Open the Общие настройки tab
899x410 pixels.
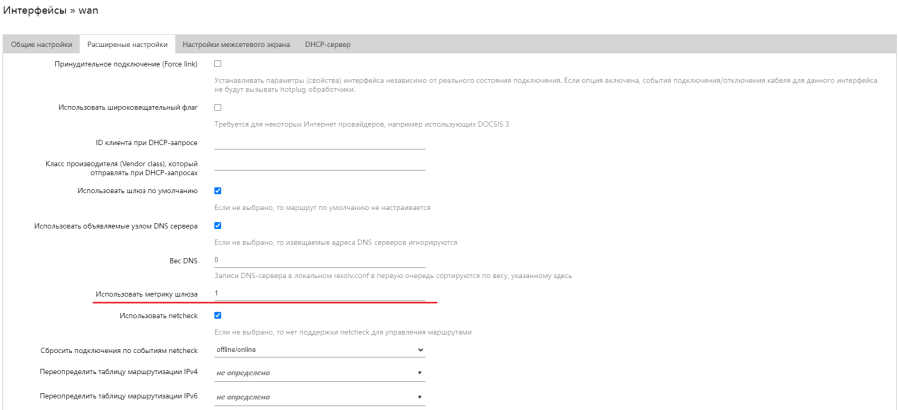point(41,45)
